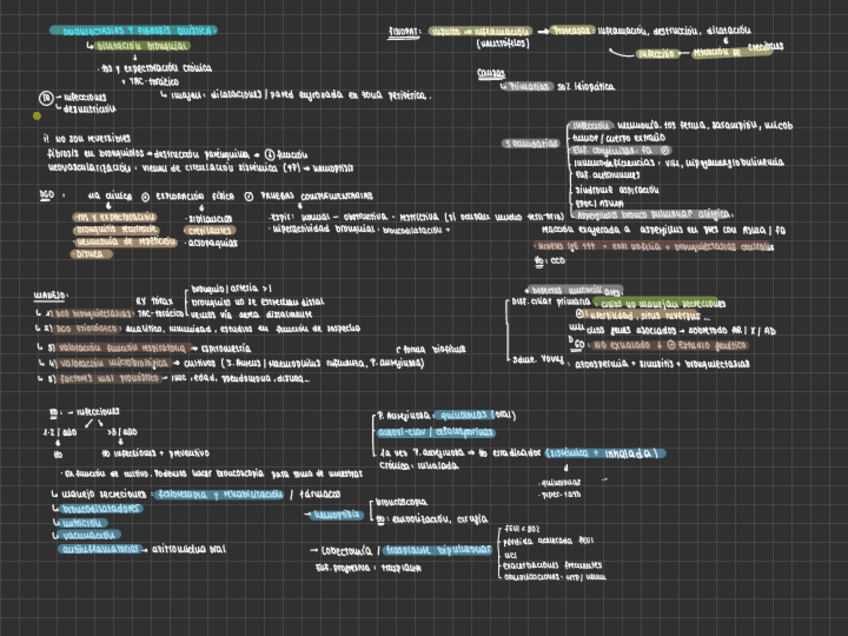Click the tan highlighted 'neumonía de repetición'
This screenshot has height=636, width=848.
125,242
